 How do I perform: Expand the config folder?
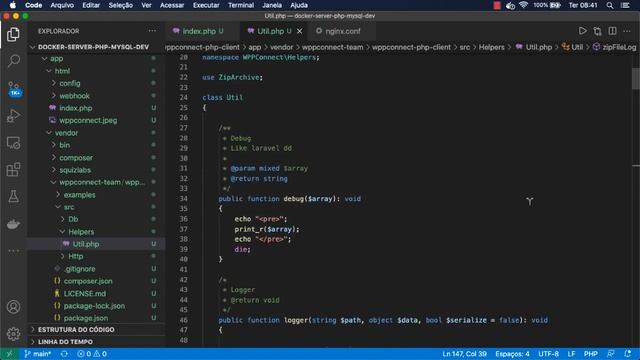70,83
